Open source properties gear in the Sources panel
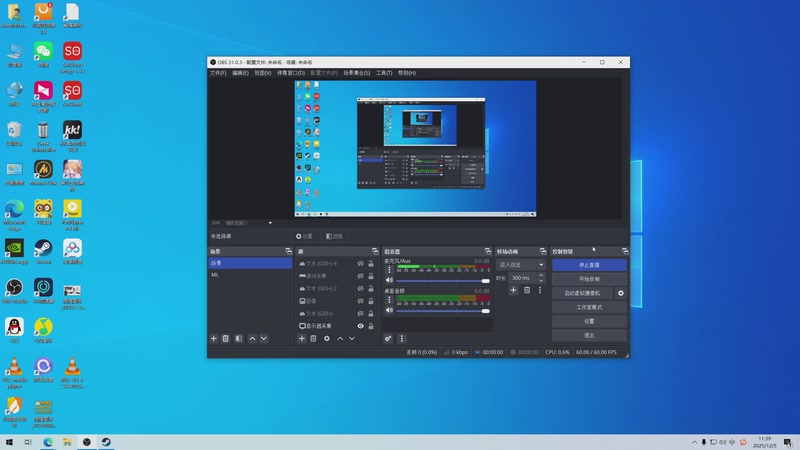Viewport: 800px width, 450px height. [x=327, y=338]
